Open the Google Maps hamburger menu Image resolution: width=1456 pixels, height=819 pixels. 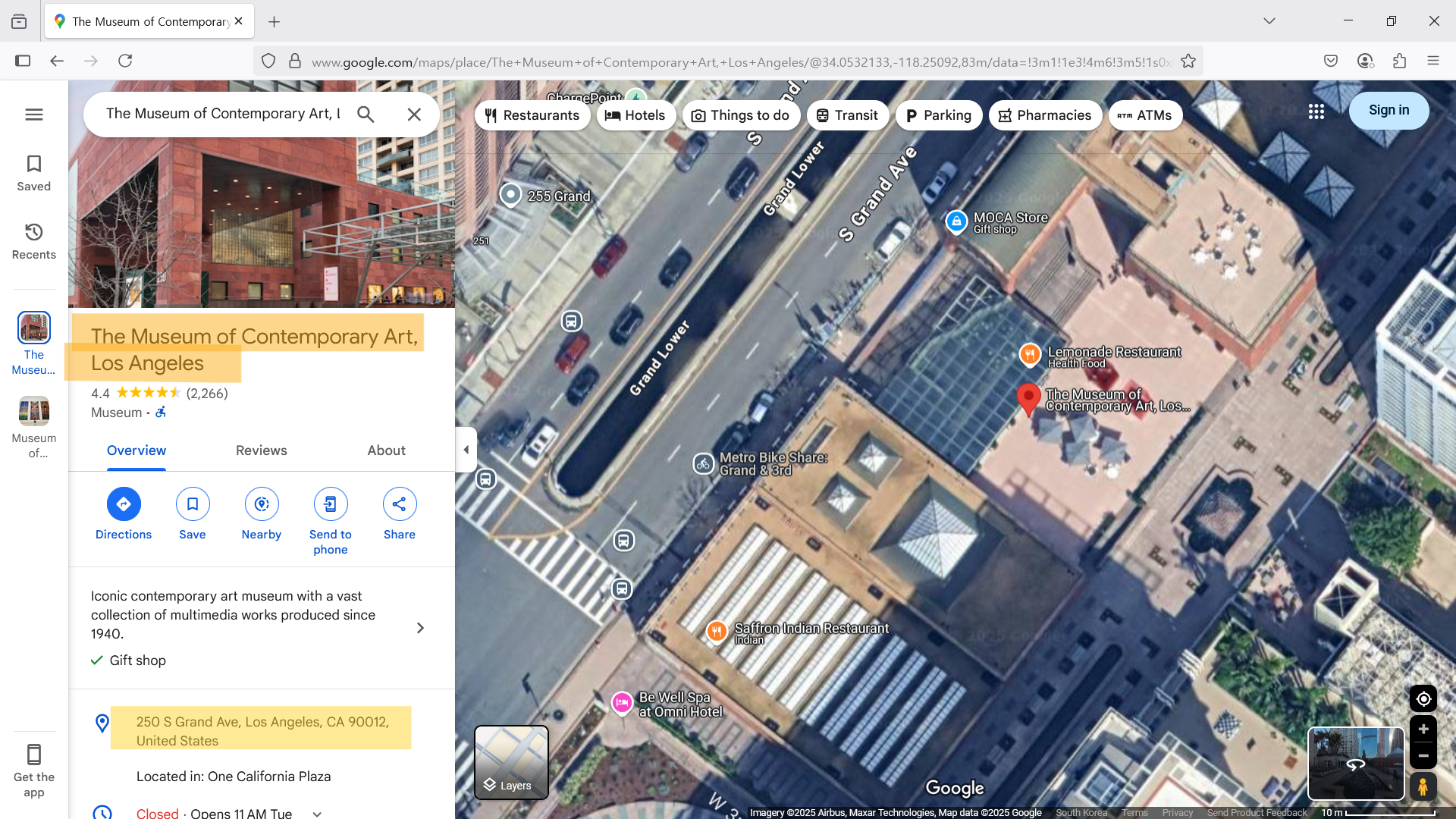tap(34, 115)
